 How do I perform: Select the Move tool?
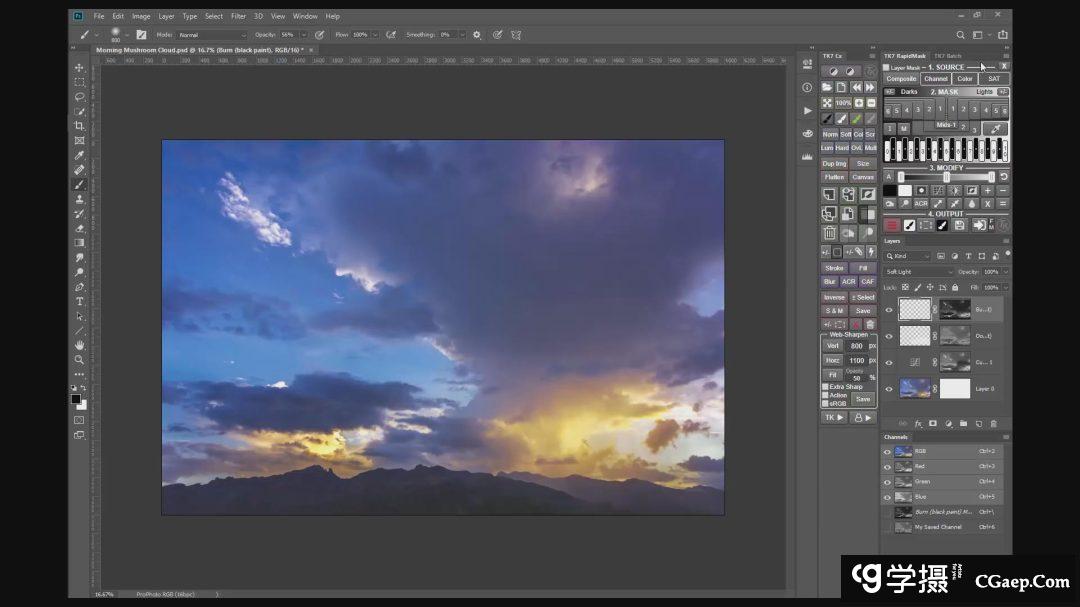[x=79, y=68]
